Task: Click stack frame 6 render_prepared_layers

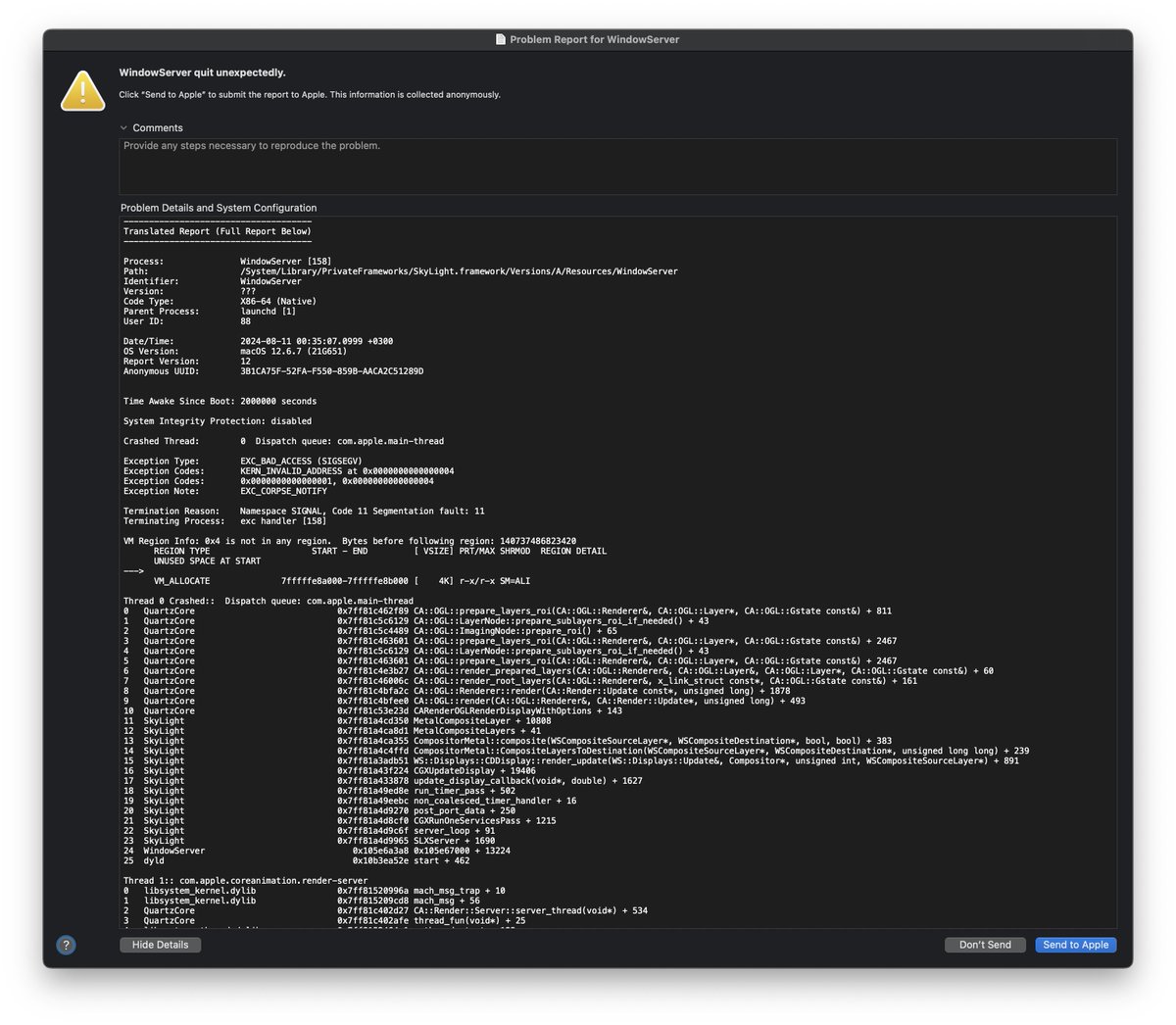Action: 559,671
